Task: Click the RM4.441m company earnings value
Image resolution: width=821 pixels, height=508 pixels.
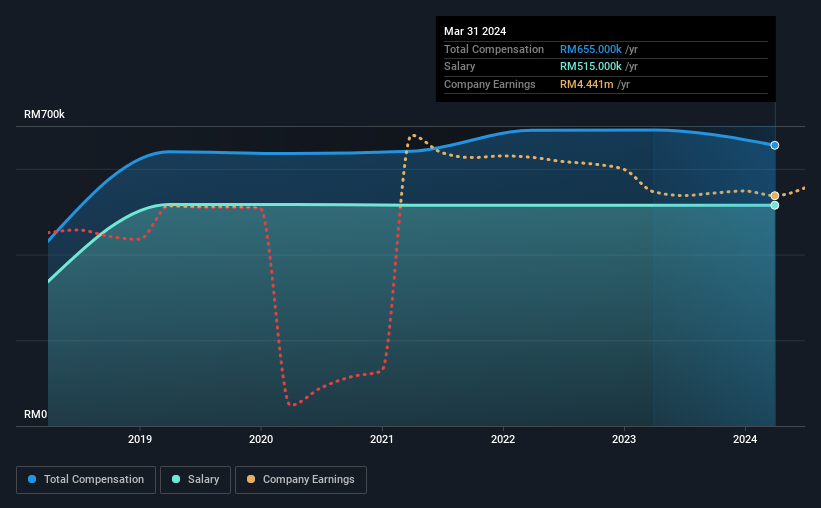Action: click(x=586, y=84)
